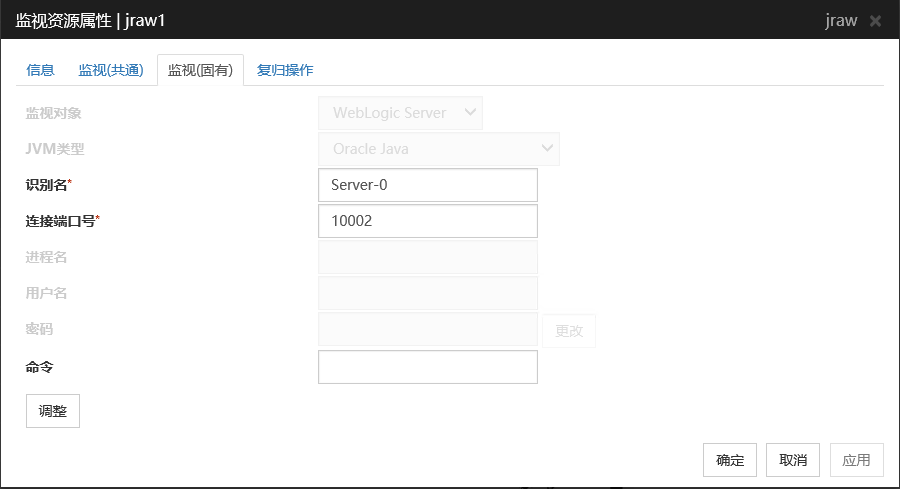Screen dimensions: 900x489
Task: Cancel the dialog using 取消
Action: coord(793,460)
